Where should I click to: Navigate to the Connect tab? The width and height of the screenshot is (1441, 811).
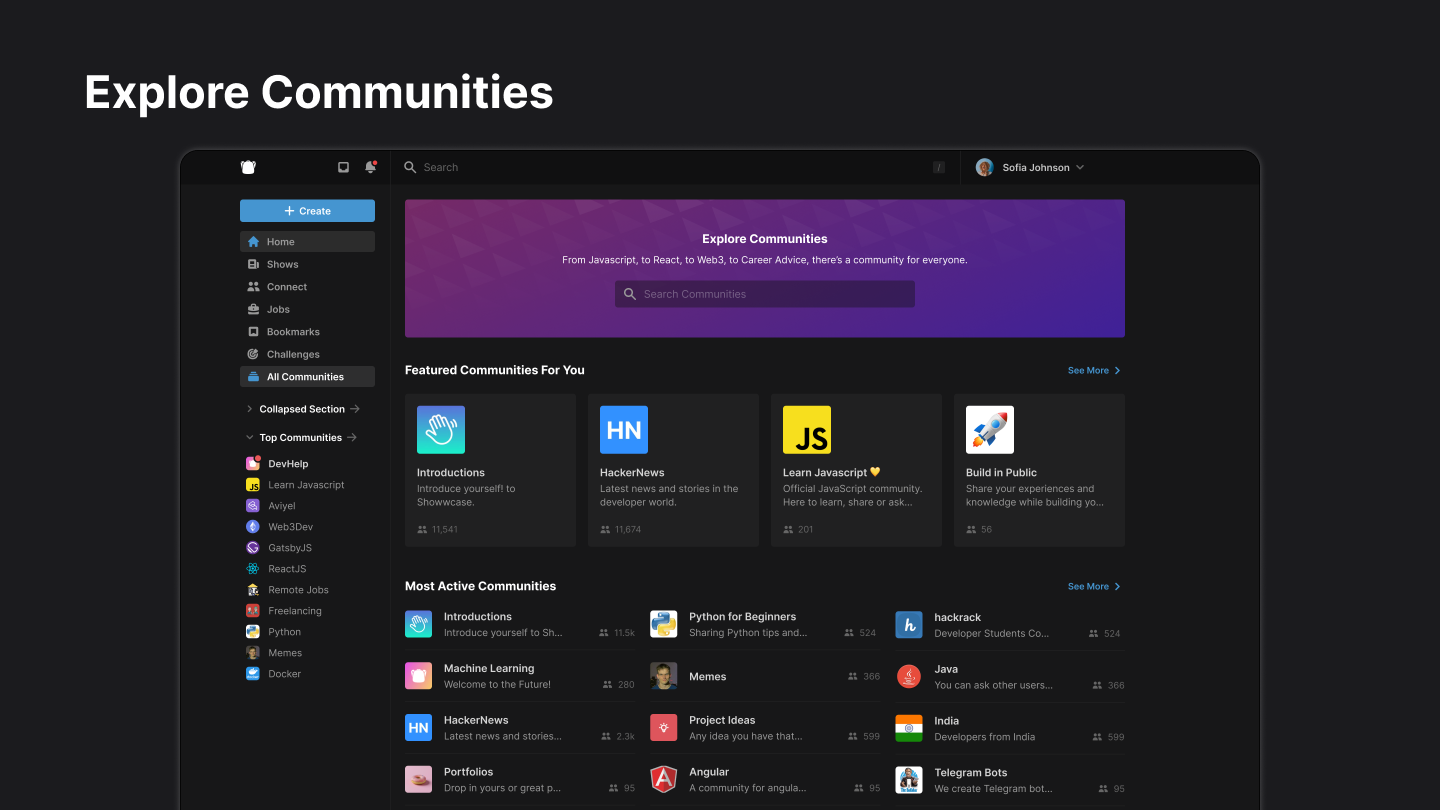286,286
